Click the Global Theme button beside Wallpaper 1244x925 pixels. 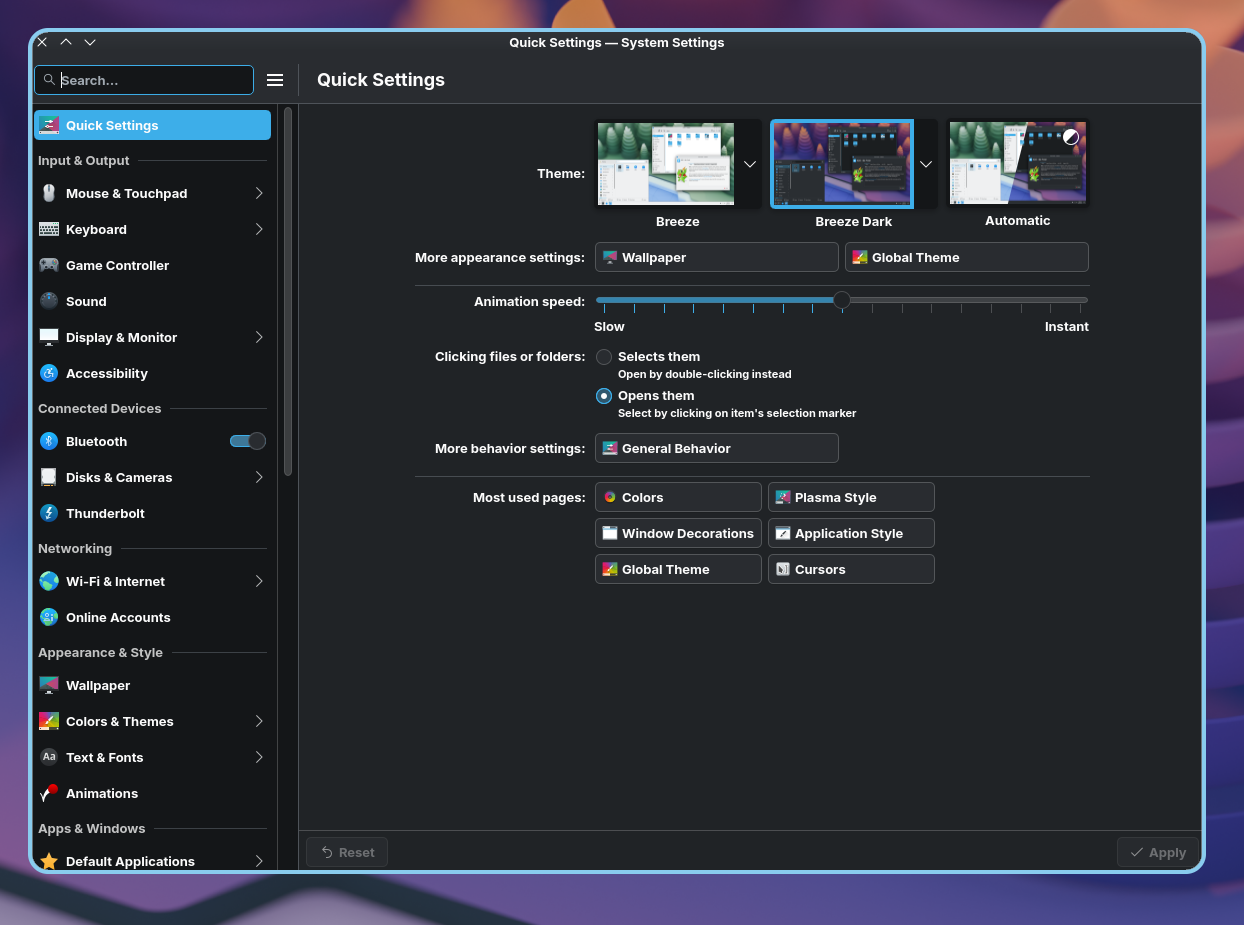click(966, 257)
